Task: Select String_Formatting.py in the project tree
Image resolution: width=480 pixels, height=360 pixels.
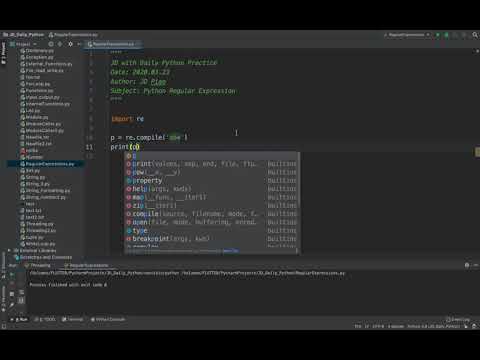Action: (45, 191)
